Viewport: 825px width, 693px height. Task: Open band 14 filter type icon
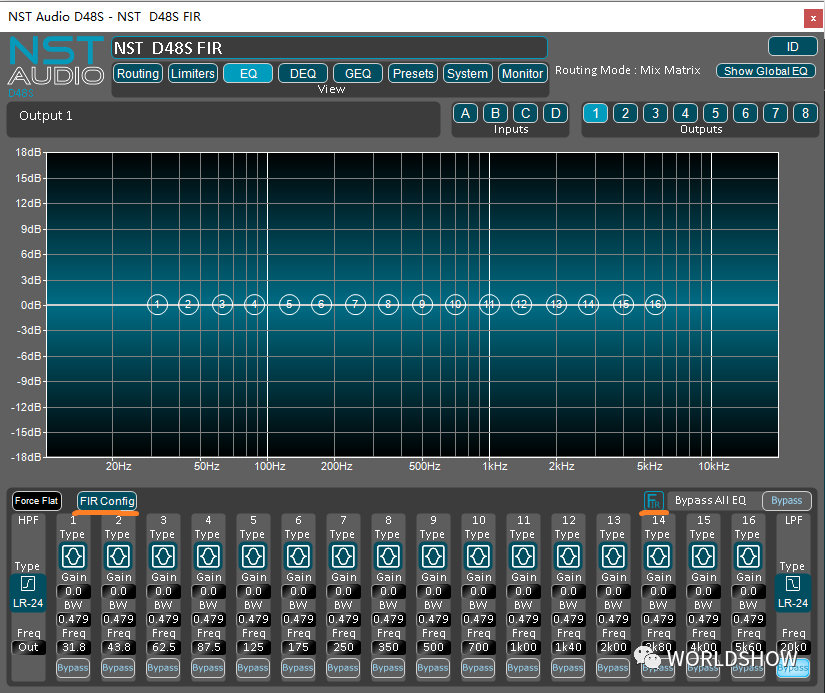[658, 556]
